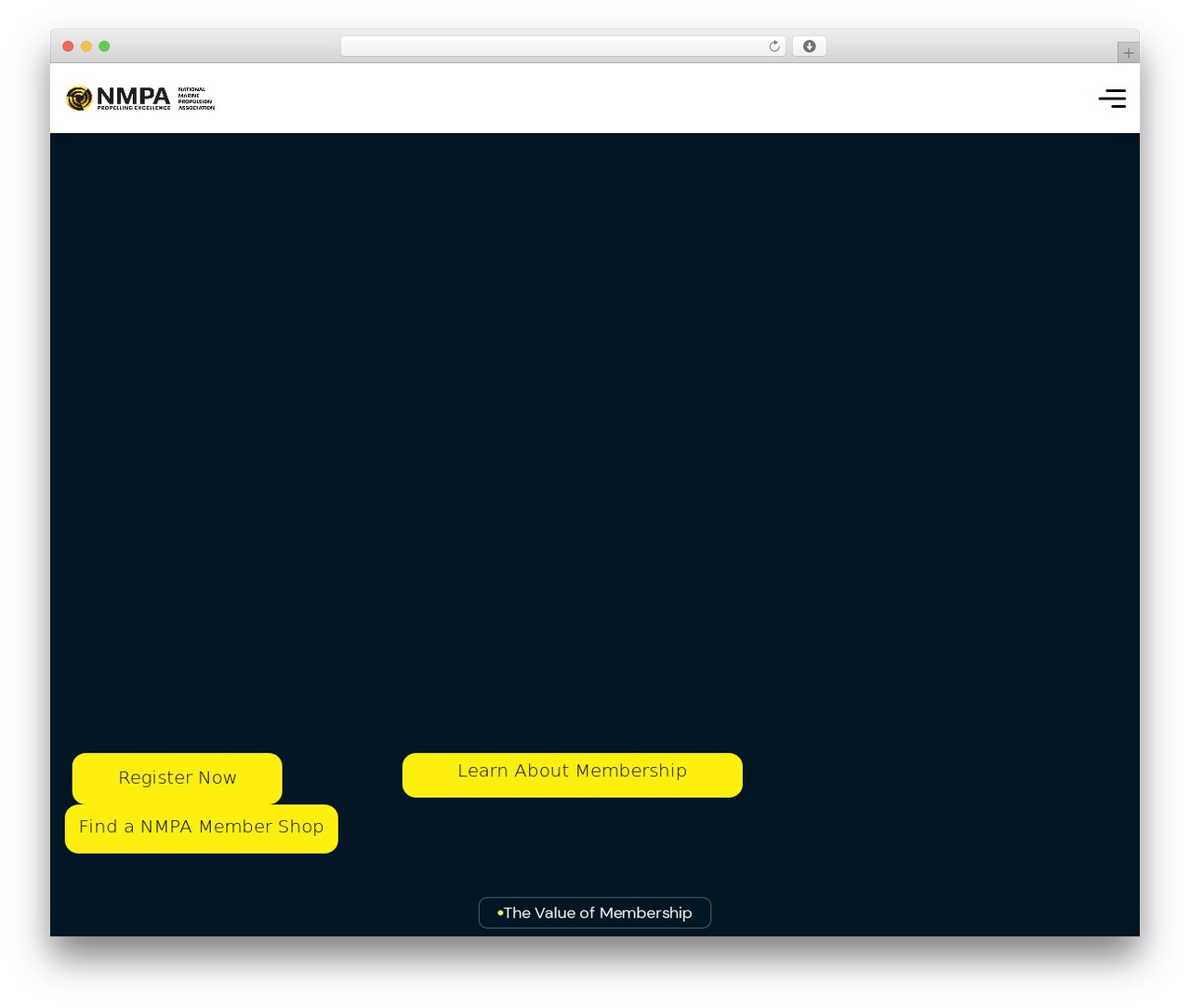Open the hamburger navigation menu
Viewport: 1190px width, 1008px height.
(x=1112, y=99)
